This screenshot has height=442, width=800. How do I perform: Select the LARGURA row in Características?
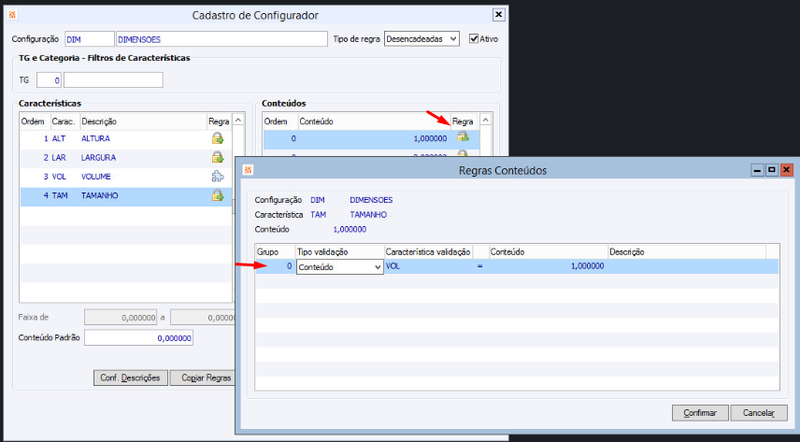(x=126, y=158)
